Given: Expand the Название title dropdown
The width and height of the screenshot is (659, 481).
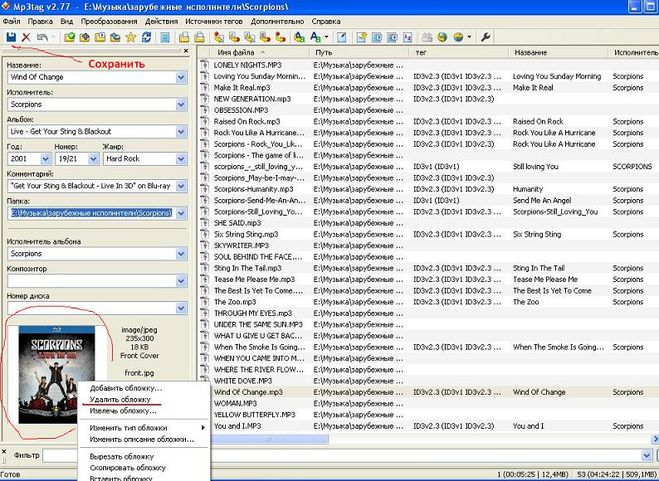Looking at the screenshot, I should 181,76.
